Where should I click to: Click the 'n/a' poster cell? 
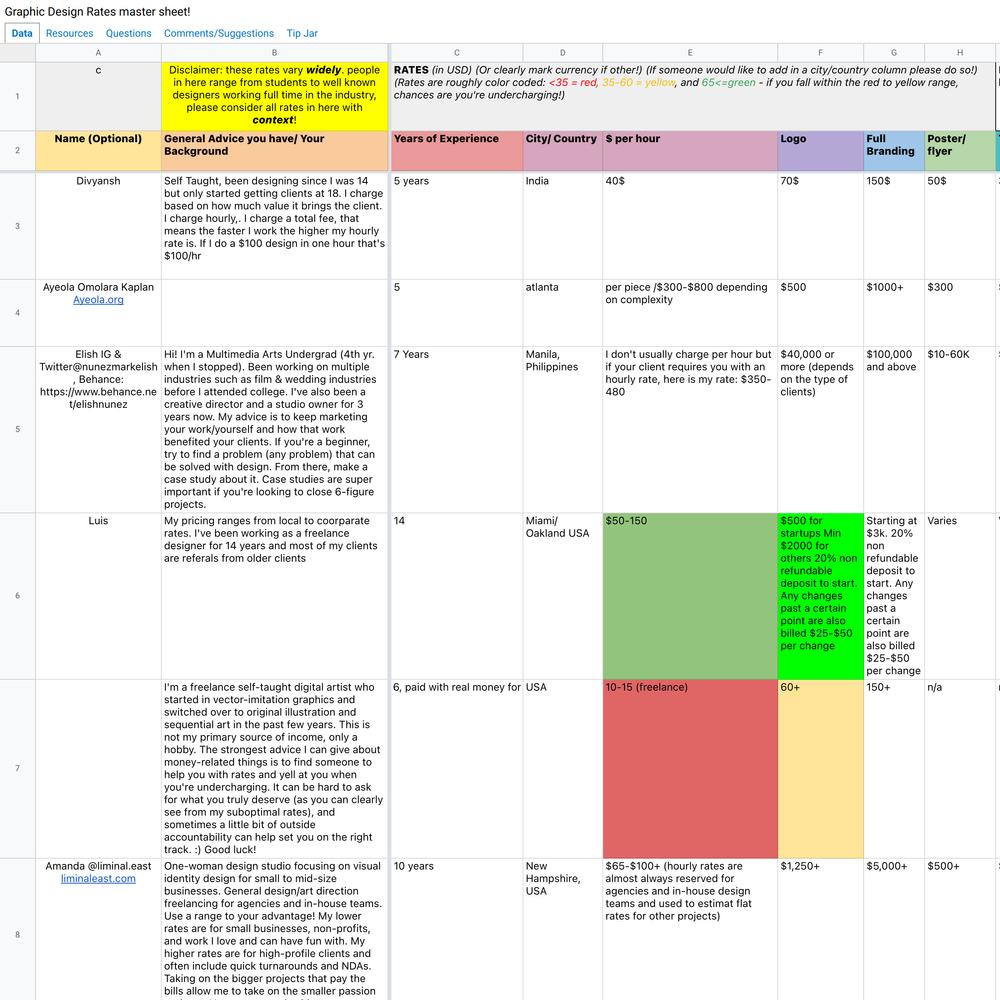(960, 768)
